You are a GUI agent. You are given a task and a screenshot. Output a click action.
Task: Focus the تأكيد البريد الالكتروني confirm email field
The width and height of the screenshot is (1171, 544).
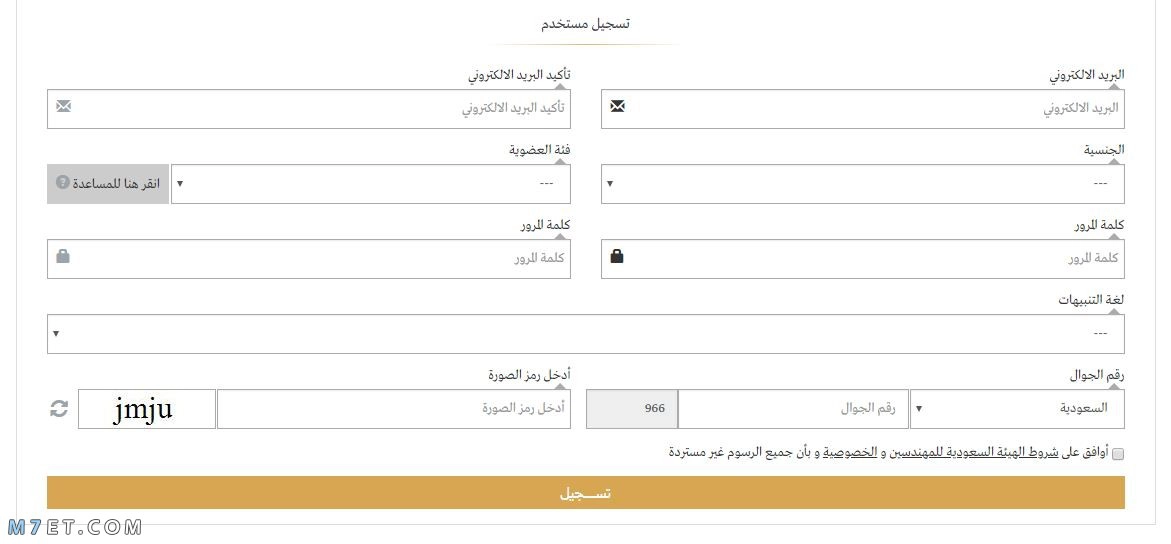(x=308, y=109)
